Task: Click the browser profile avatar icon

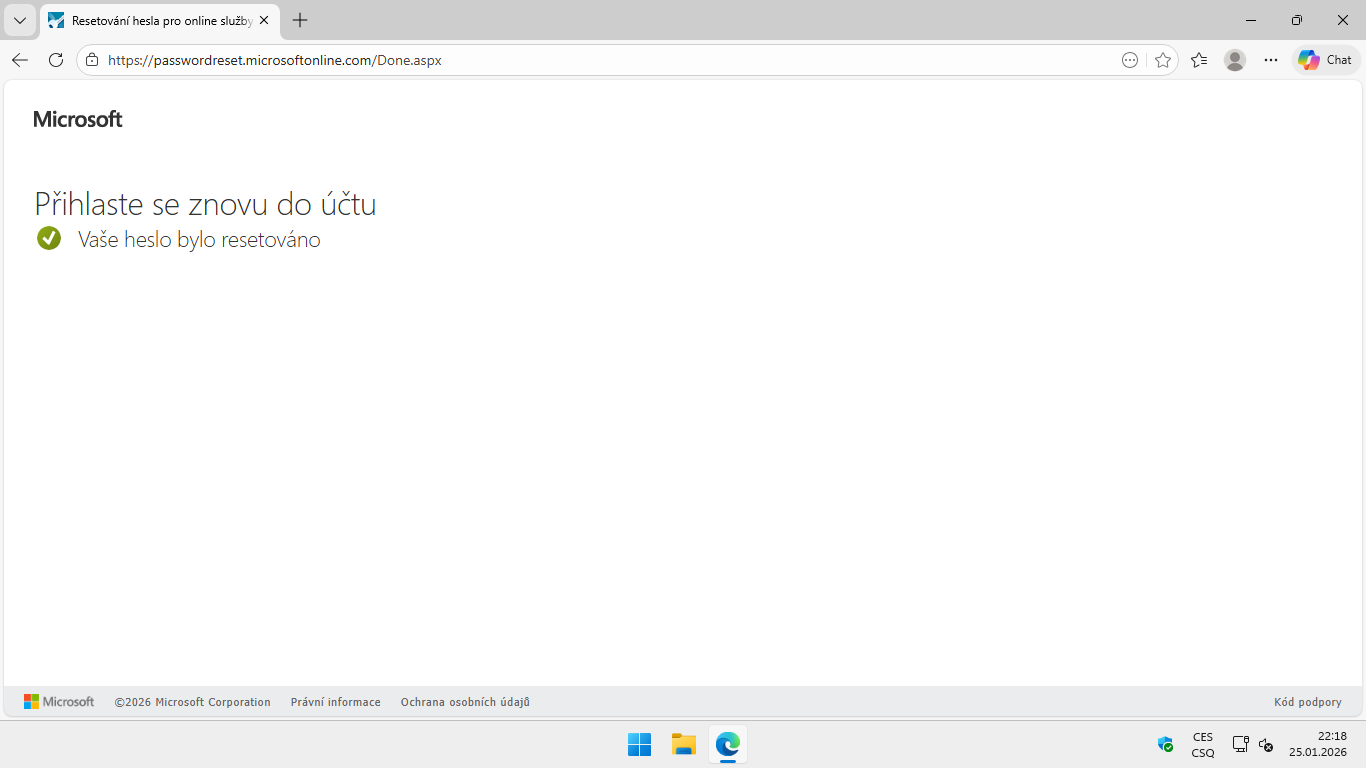Action: pos(1235,60)
